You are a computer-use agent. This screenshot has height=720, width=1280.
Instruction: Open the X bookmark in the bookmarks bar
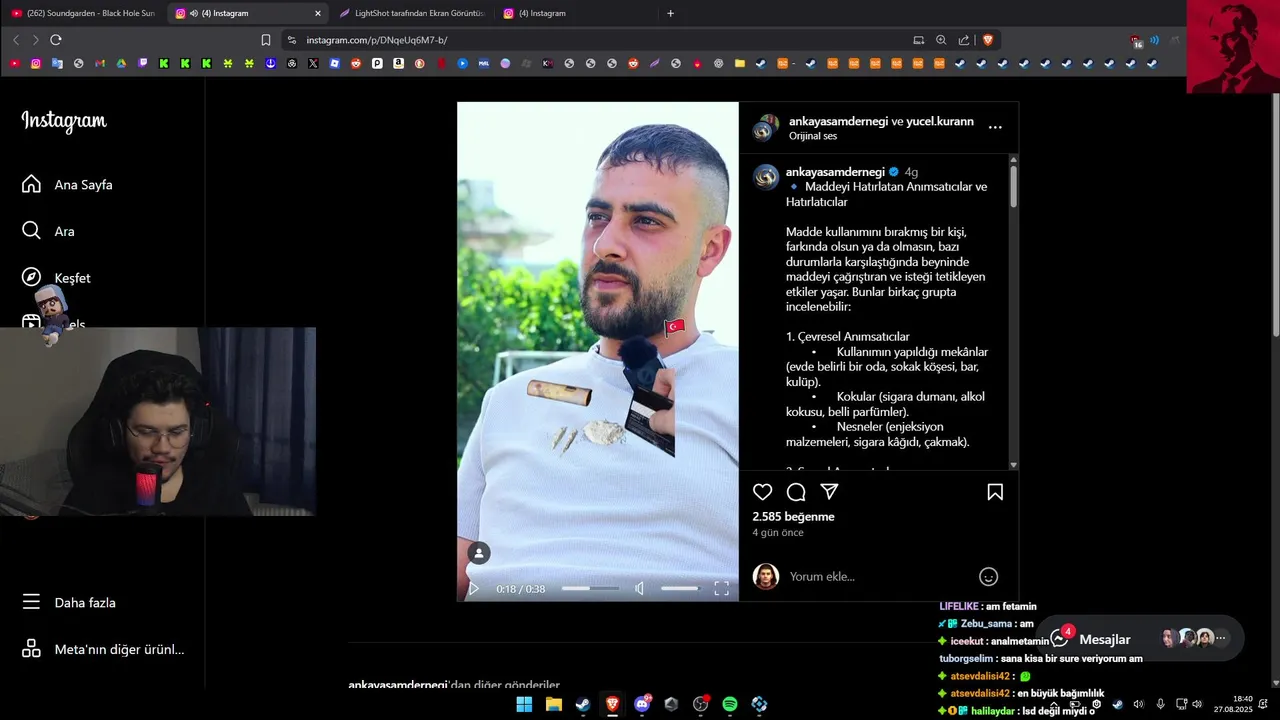313,63
